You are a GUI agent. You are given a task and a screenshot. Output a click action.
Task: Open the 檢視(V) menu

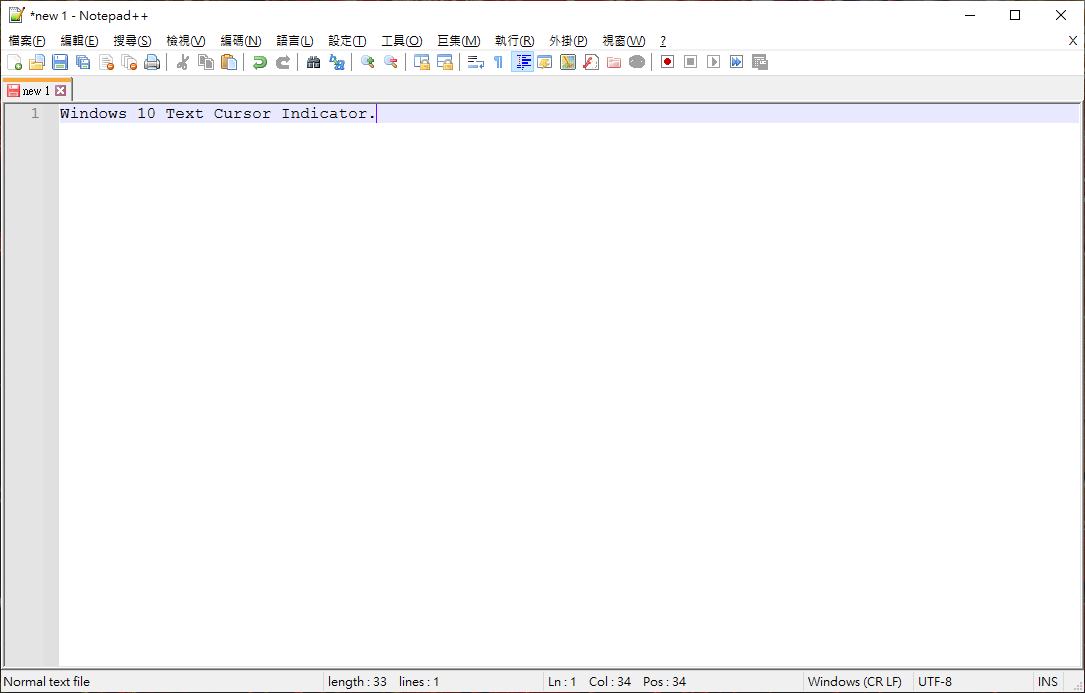(185, 41)
